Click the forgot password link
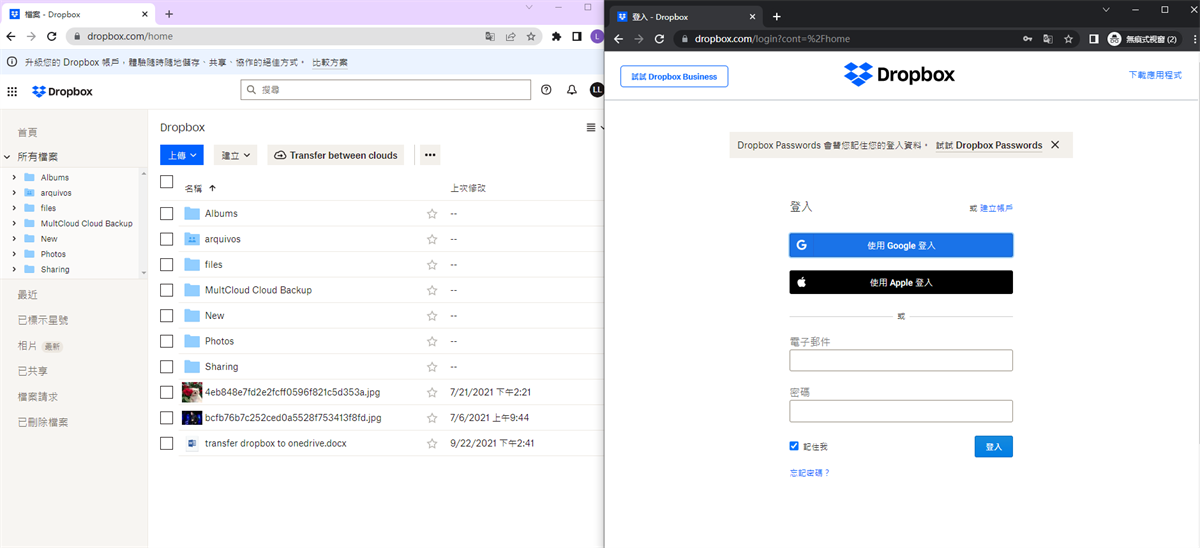This screenshot has height=548, width=1200. (x=809, y=472)
